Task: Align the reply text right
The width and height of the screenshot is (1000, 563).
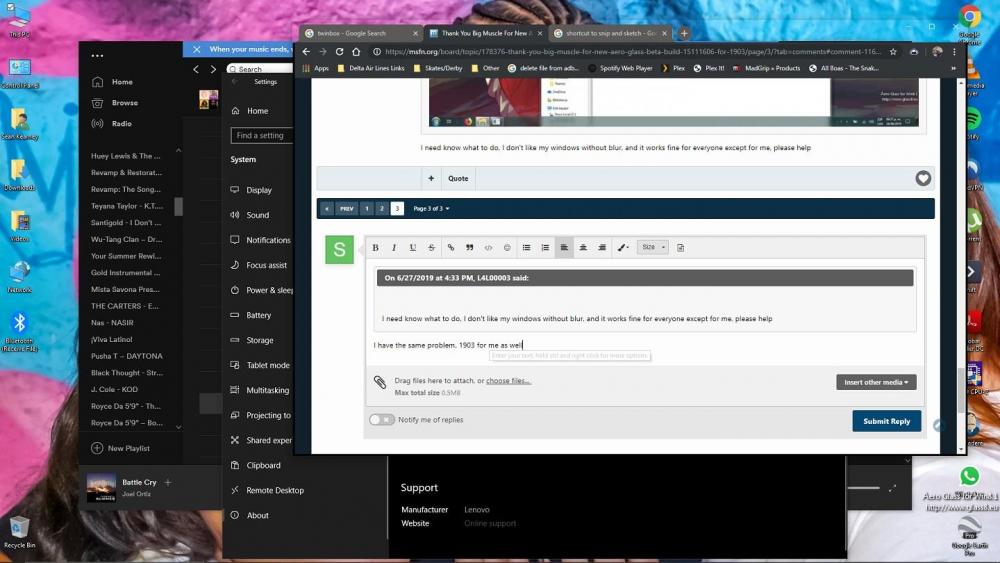Action: tap(601, 247)
